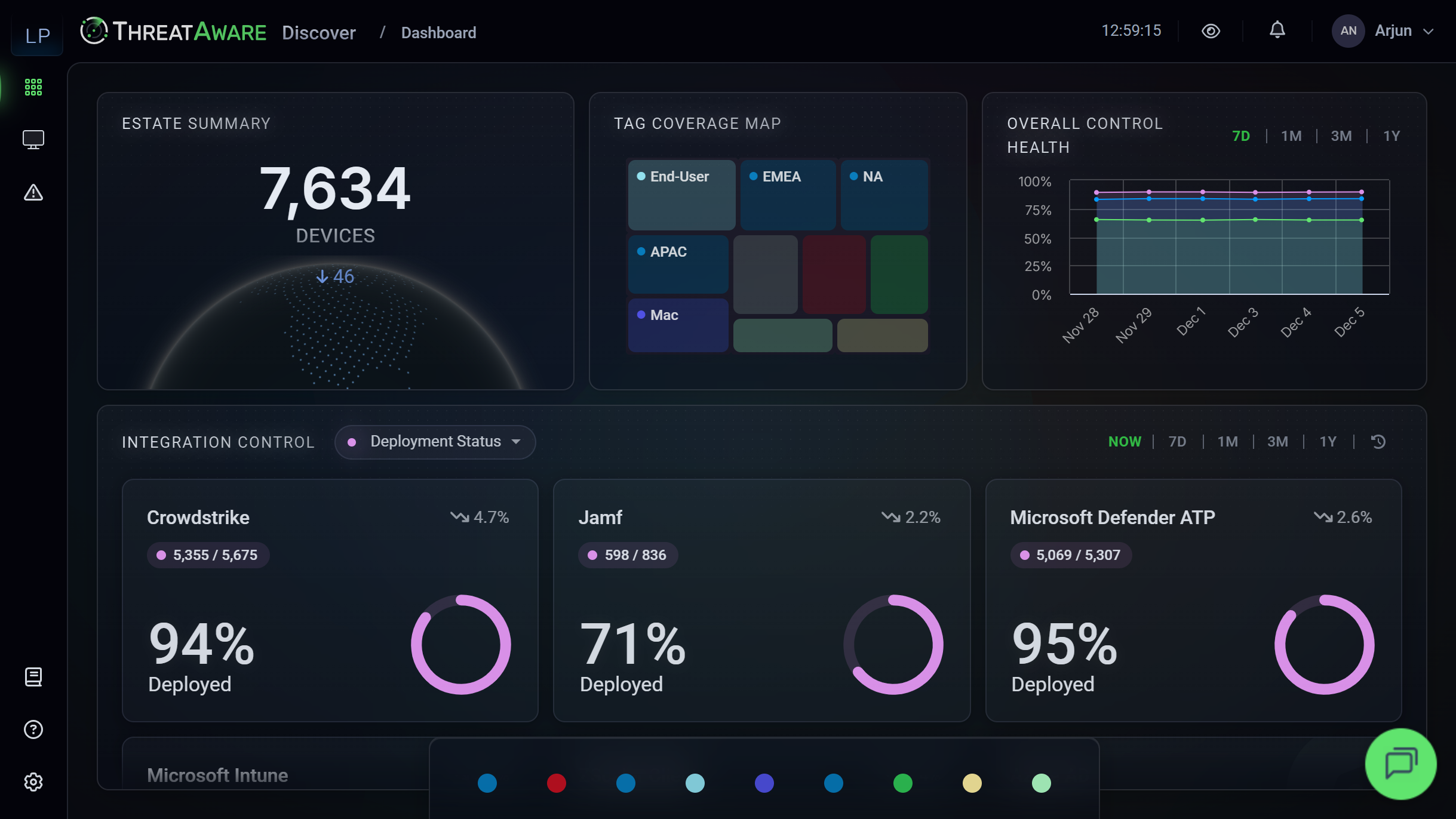Select 1M range for Overall Control Health
1456x819 pixels.
(x=1291, y=136)
